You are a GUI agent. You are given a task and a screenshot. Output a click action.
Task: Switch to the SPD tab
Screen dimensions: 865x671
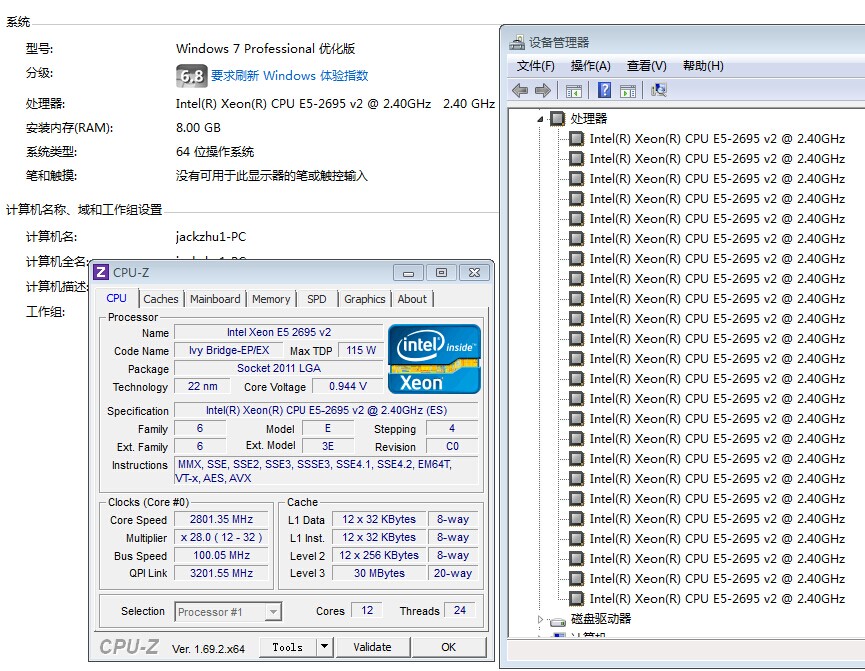317,299
